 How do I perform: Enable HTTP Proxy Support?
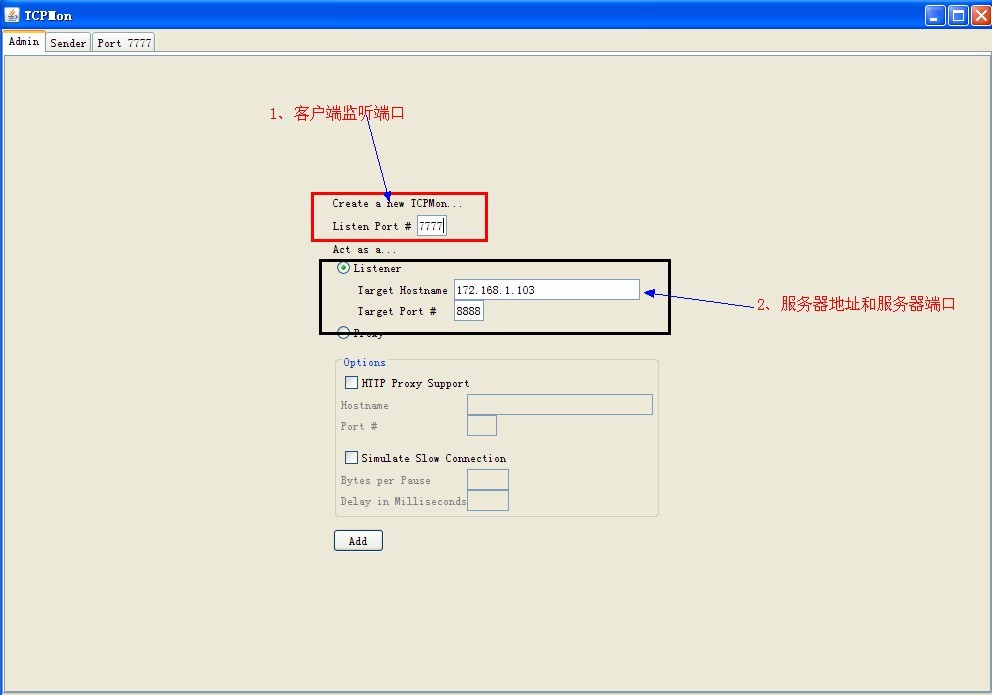pos(351,382)
